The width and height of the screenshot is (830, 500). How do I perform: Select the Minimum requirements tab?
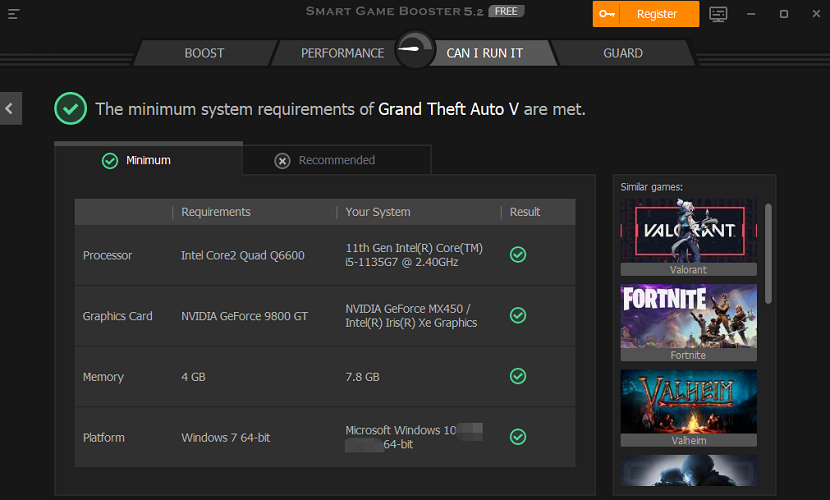point(148,159)
